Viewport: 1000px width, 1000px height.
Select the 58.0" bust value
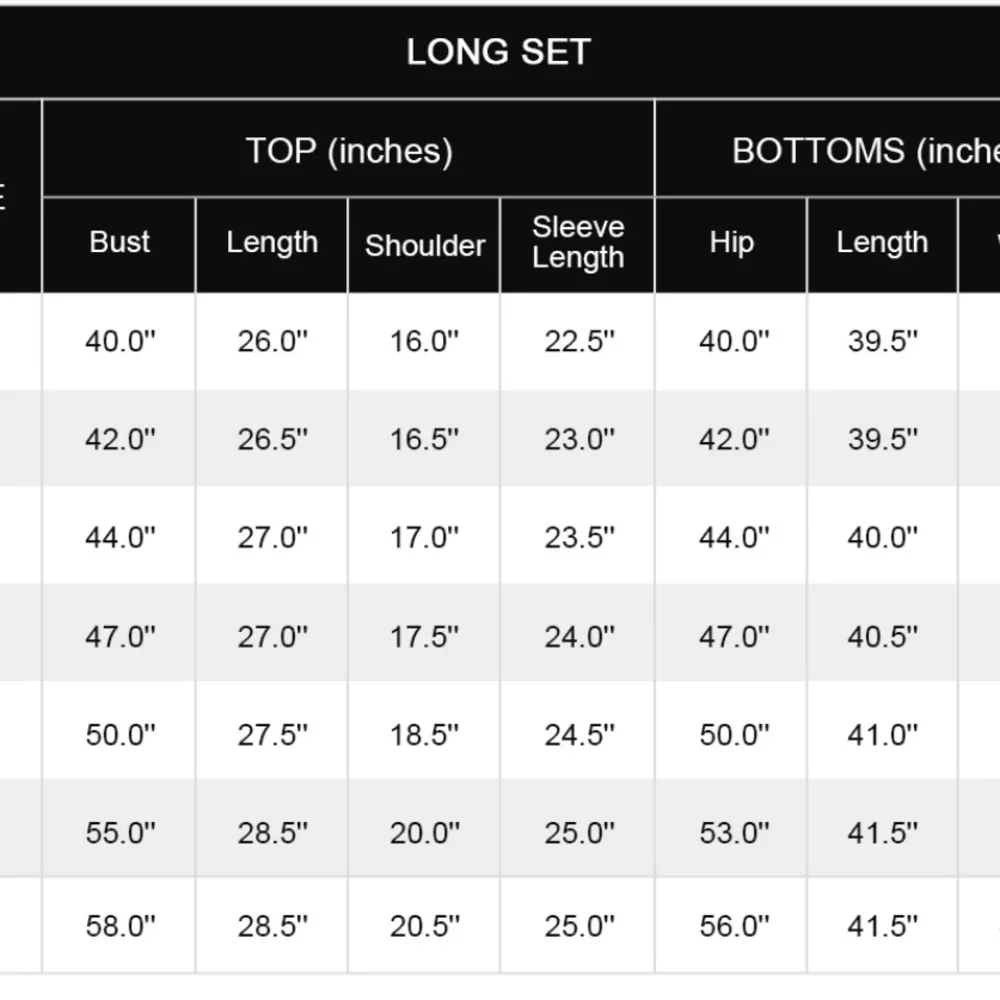tap(121, 926)
